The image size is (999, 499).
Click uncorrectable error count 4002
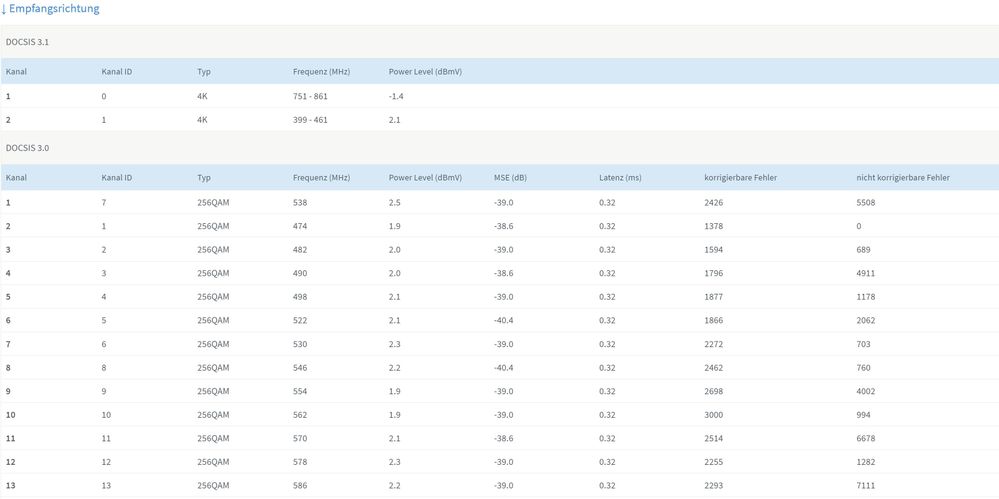coord(866,391)
